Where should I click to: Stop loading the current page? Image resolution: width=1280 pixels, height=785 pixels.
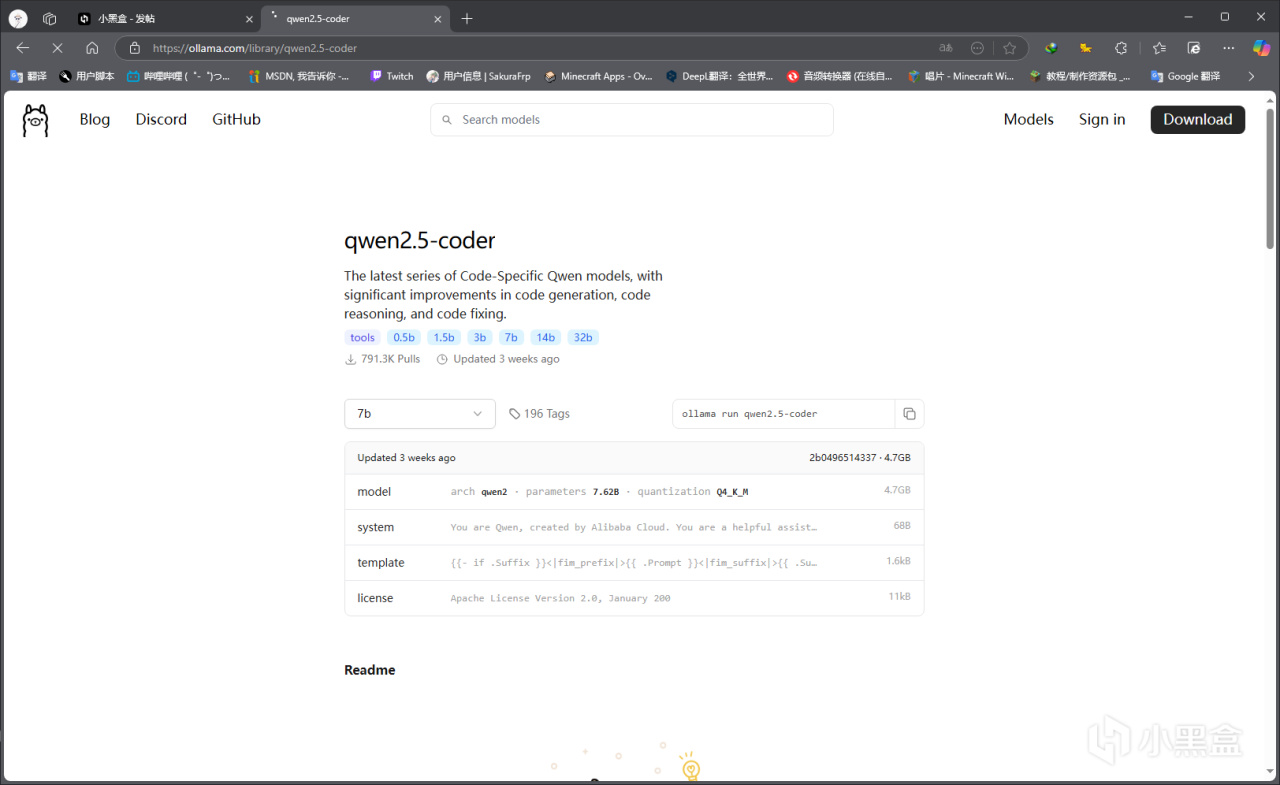pyautogui.click(x=57, y=48)
